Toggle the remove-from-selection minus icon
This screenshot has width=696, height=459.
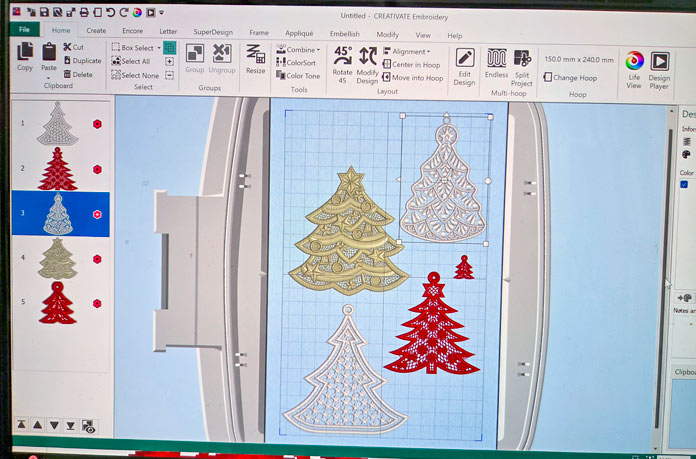click(170, 75)
